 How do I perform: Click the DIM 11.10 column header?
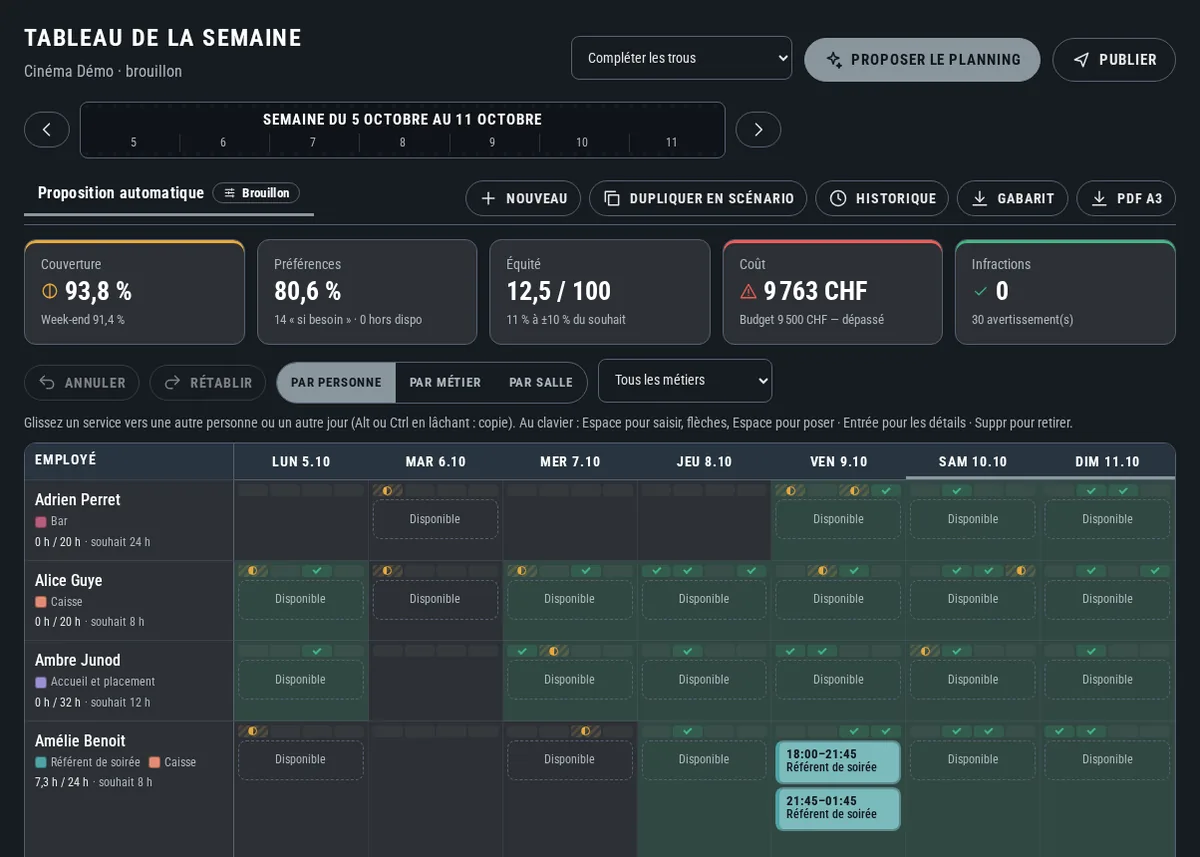pos(1108,462)
